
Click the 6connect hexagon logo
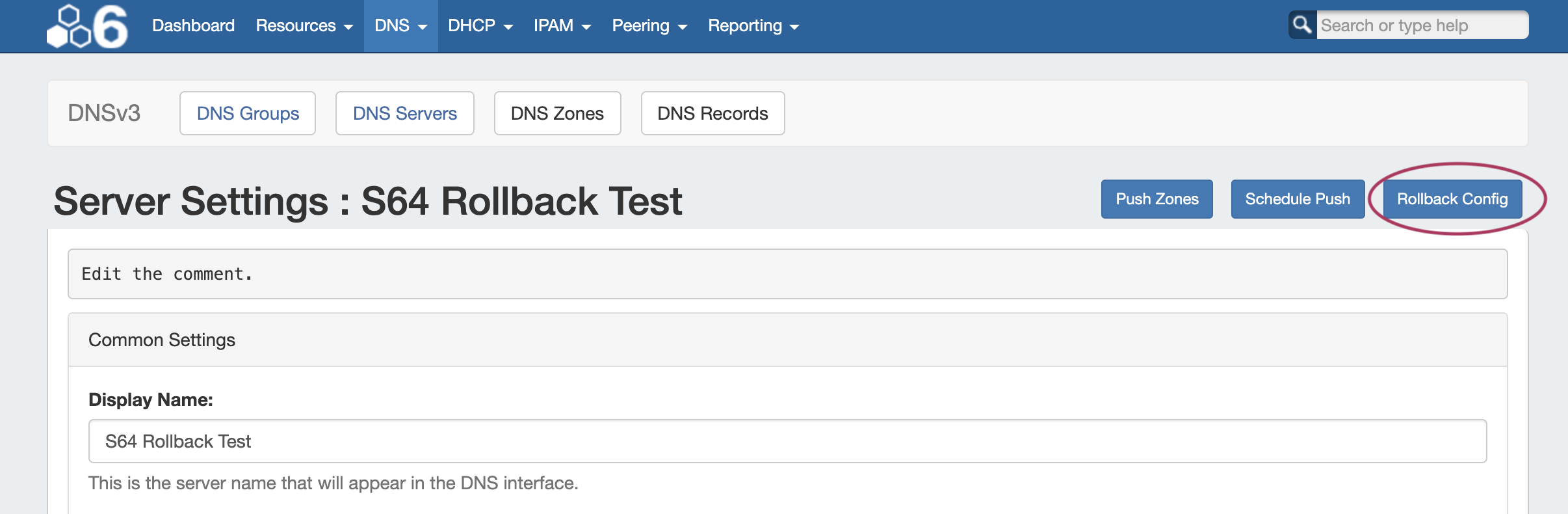click(x=87, y=27)
